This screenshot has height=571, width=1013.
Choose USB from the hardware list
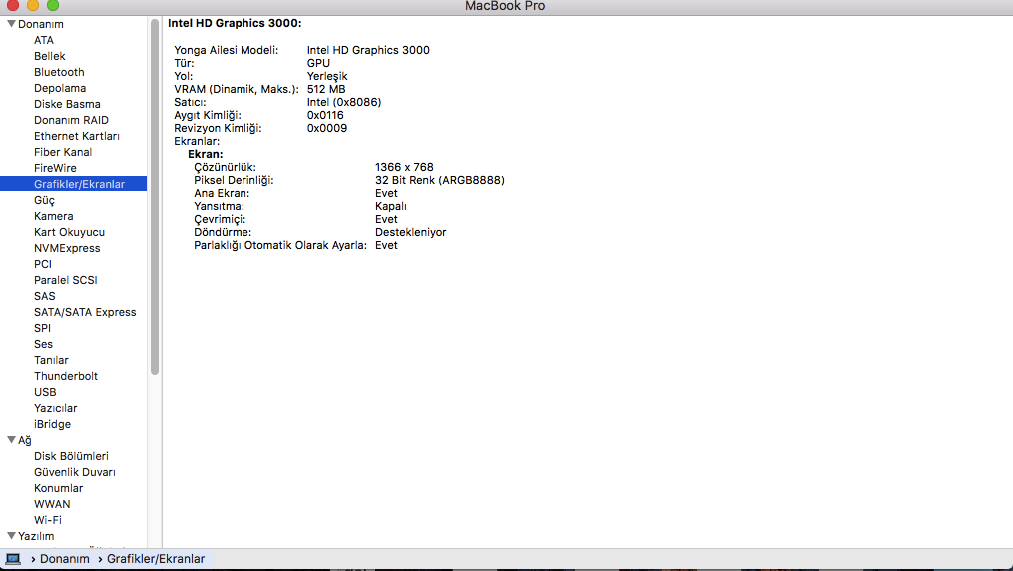45,392
